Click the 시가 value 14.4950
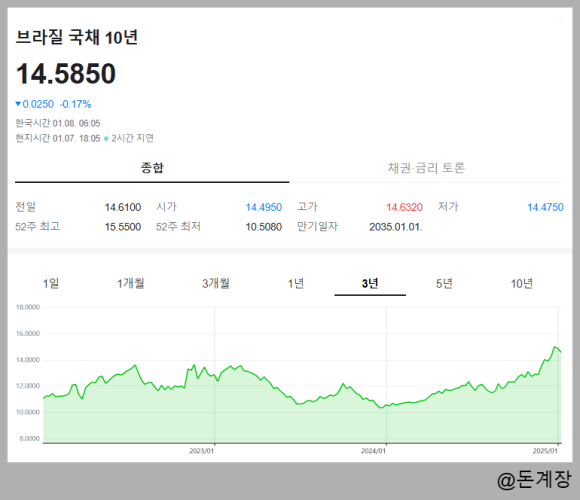Viewport: 580px width, 500px height. pos(264,207)
